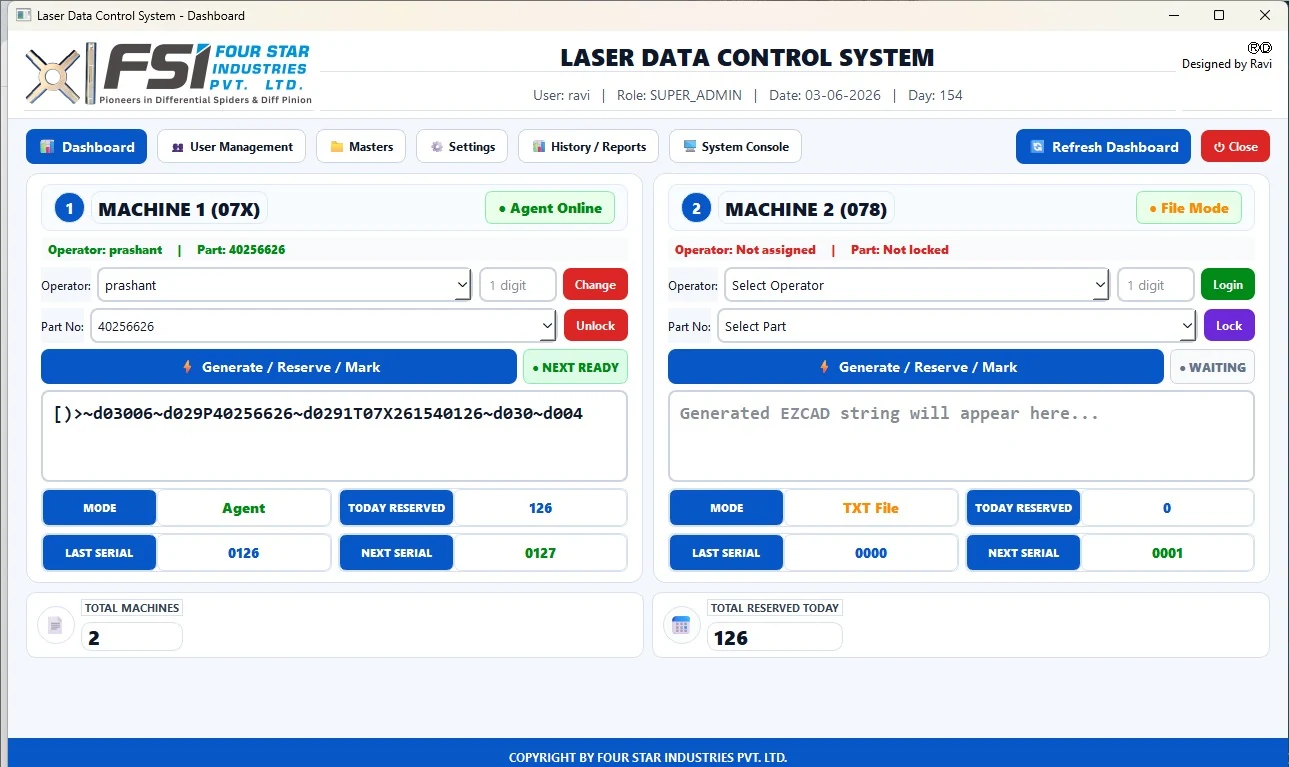Unlock the part on Machine 1
1289x767 pixels.
pyautogui.click(x=595, y=326)
